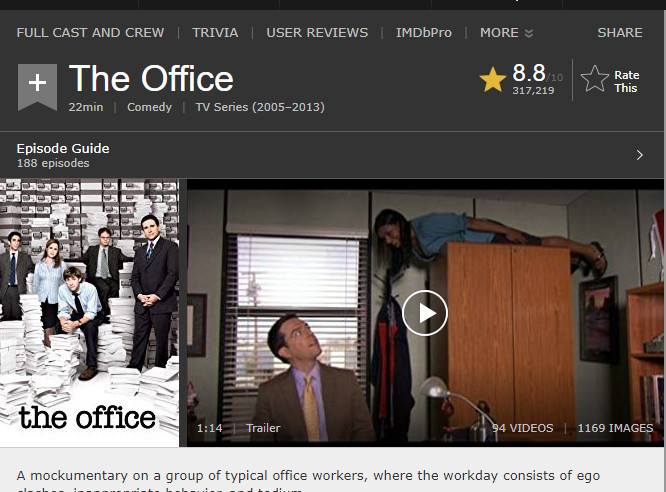Click the SHARE button
Screen dimensions: 666x492
tap(620, 33)
